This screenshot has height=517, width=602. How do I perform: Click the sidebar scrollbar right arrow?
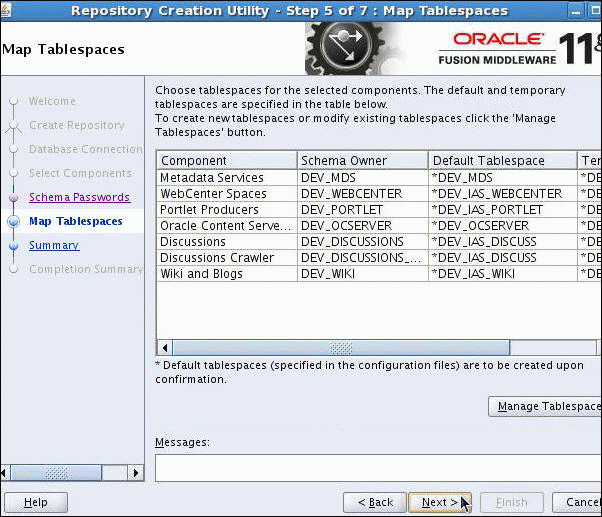(136, 473)
